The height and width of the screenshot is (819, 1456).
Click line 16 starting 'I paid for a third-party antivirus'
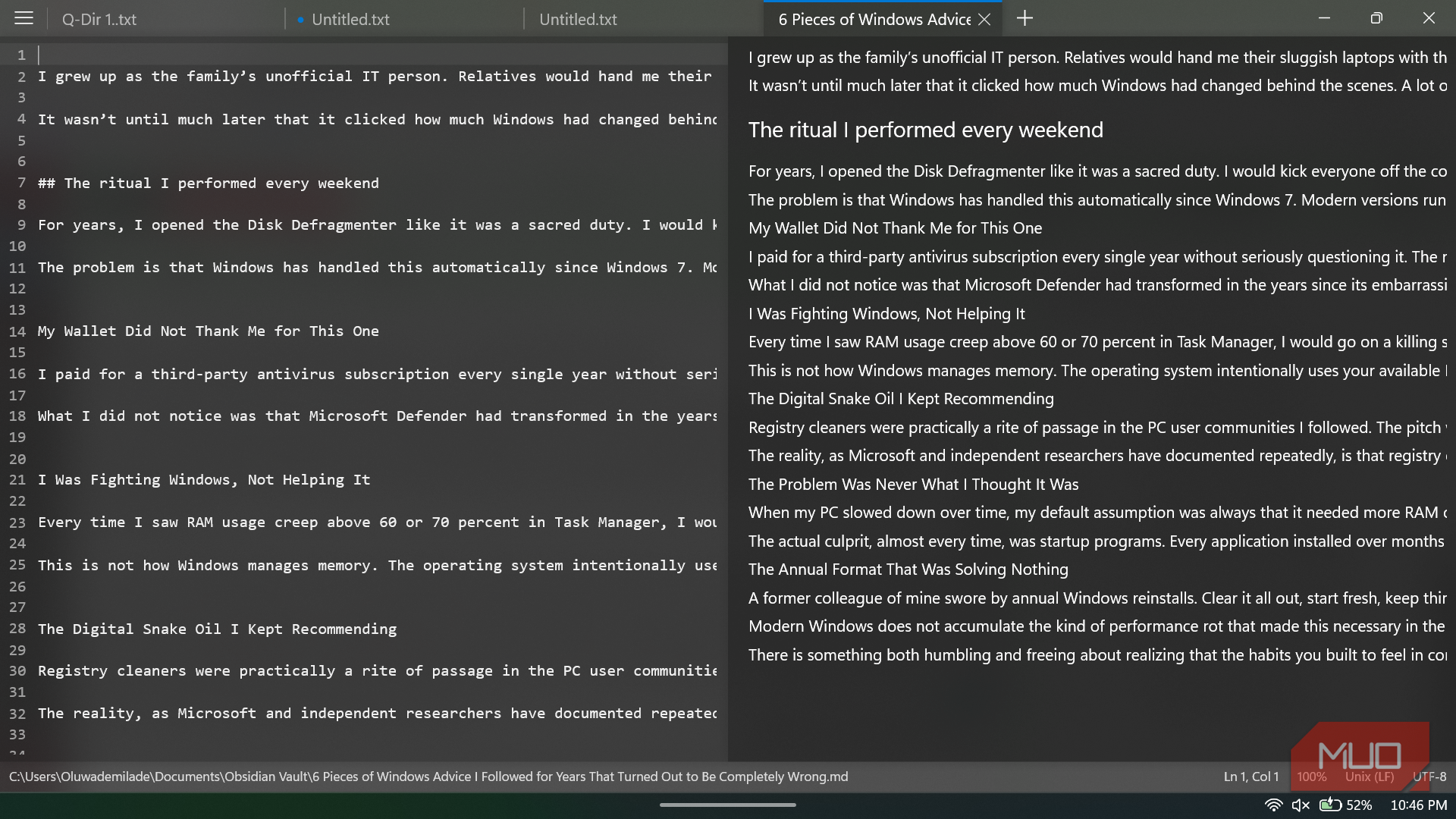pos(378,374)
